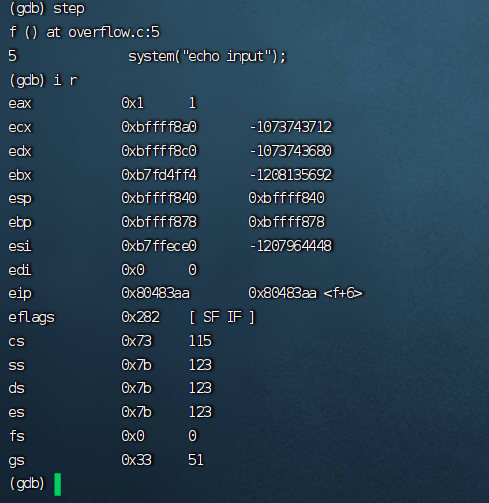Screen dimensions: 489x503
Task: Click the <f+6> symbol offset
Action: click(343, 293)
